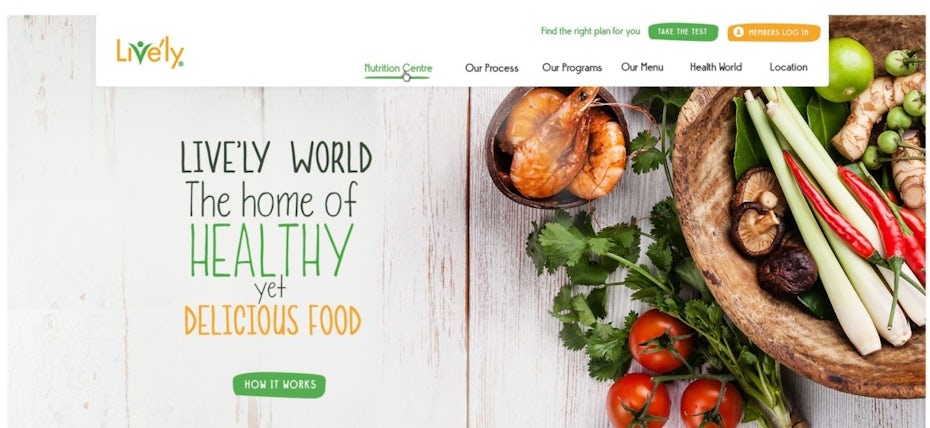Screen dimensions: 930x428
Task: Open the Health World section
Action: [715, 67]
